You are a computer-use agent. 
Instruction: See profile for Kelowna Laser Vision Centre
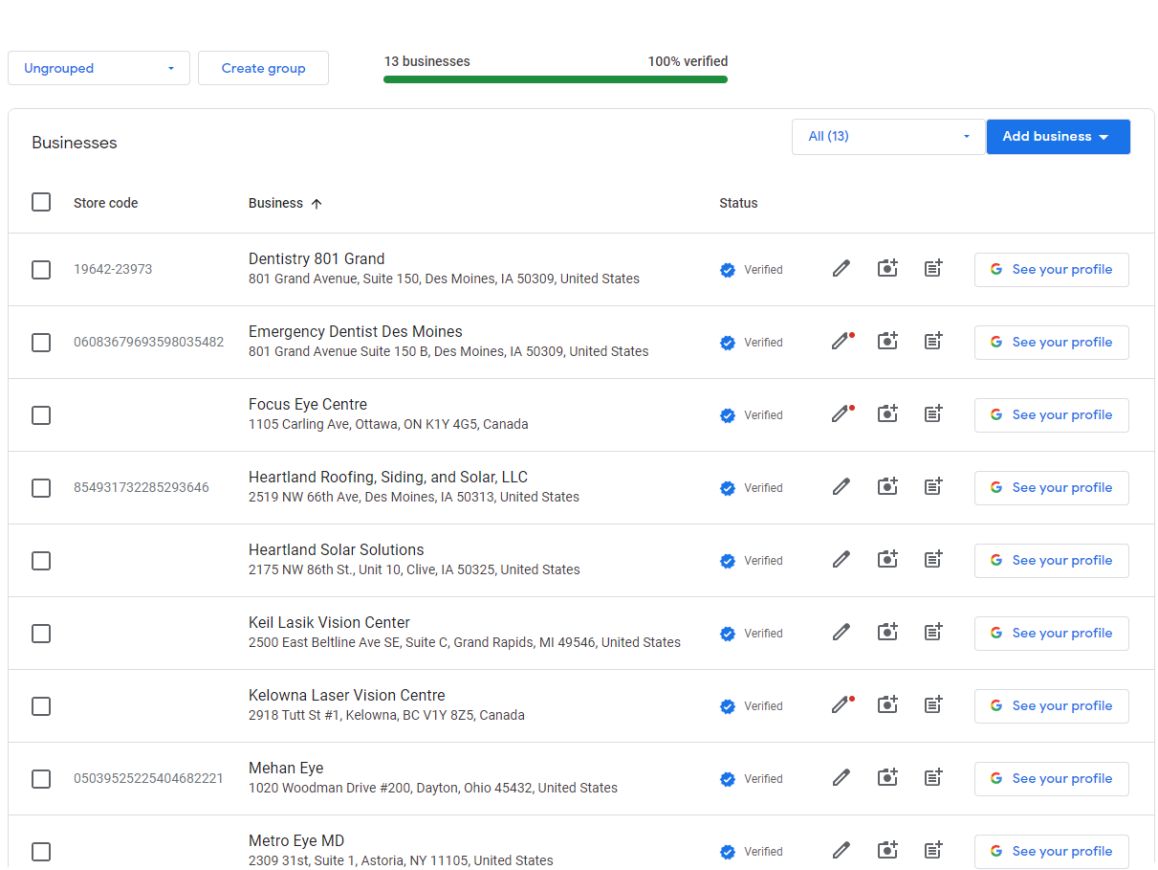[x=1051, y=706]
